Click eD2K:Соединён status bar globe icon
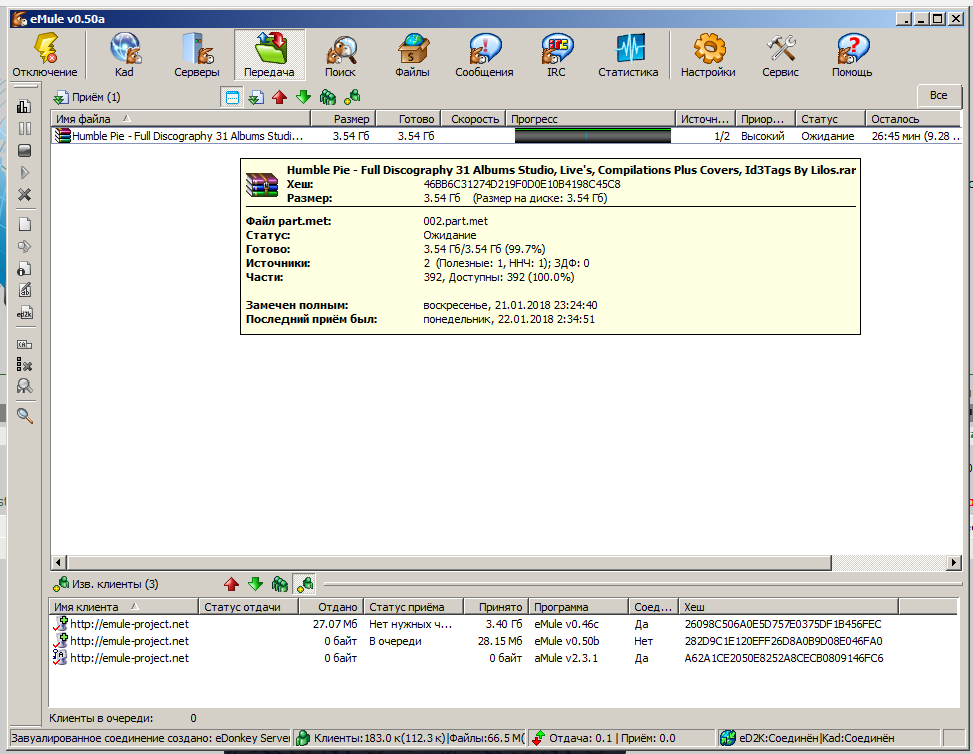This screenshot has width=973, height=754. [x=727, y=738]
